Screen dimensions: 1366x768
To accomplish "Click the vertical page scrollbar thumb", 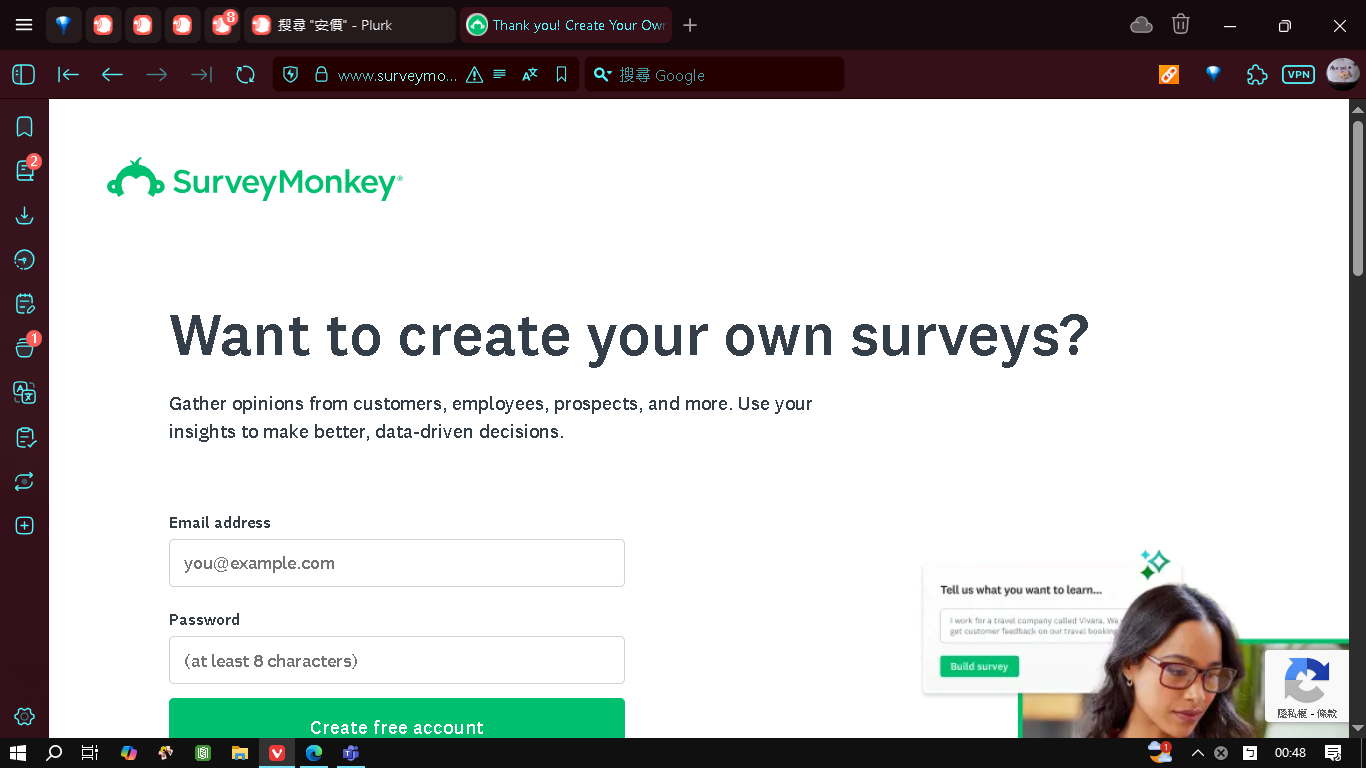I will (x=1357, y=198).
